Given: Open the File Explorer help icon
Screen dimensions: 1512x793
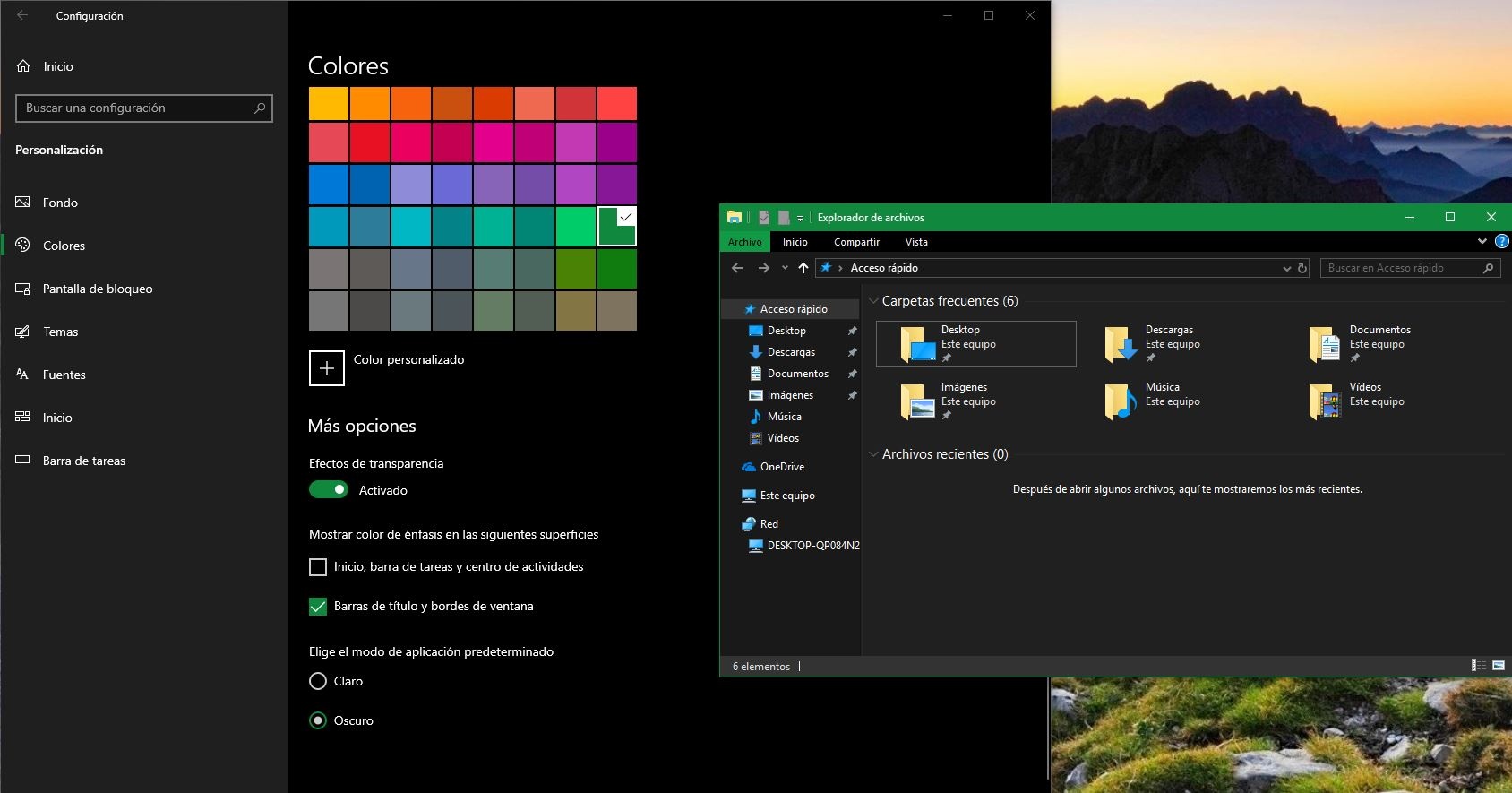Looking at the screenshot, I should 1502,241.
